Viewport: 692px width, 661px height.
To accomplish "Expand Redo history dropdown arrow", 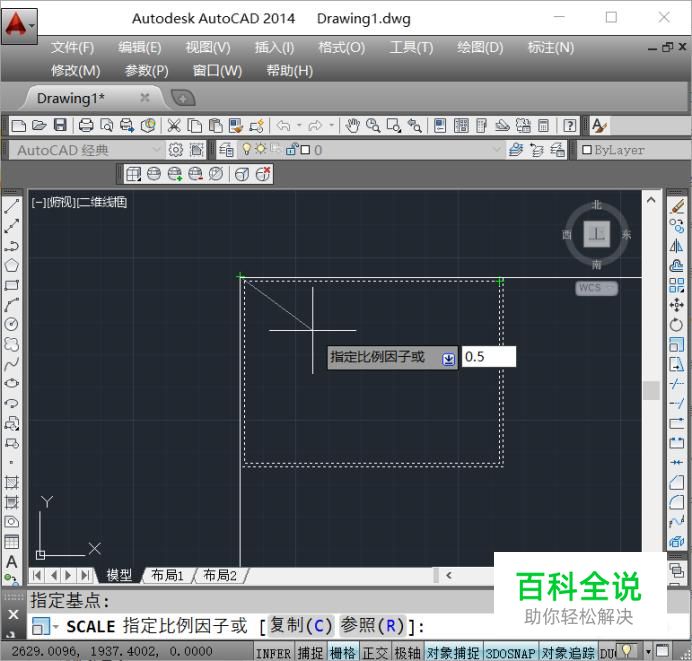I will (x=332, y=126).
